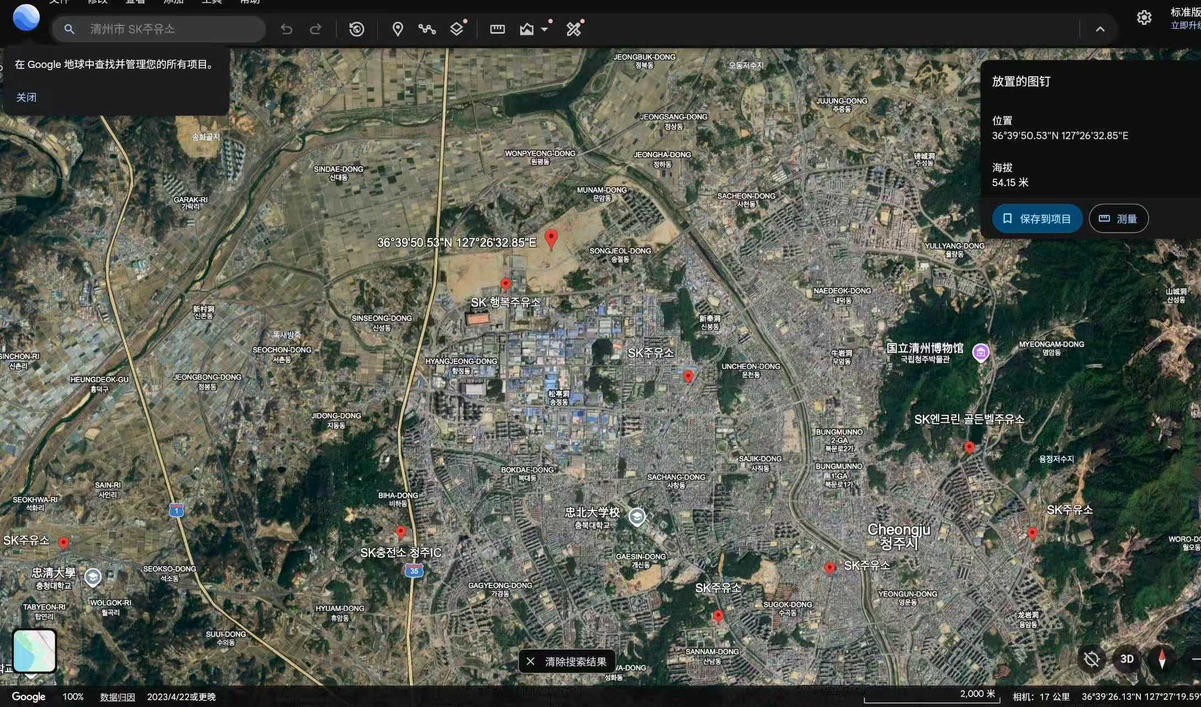The height and width of the screenshot is (707, 1201).
Task: Toggle the auto-rotate disabled icon
Action: pos(1092,659)
